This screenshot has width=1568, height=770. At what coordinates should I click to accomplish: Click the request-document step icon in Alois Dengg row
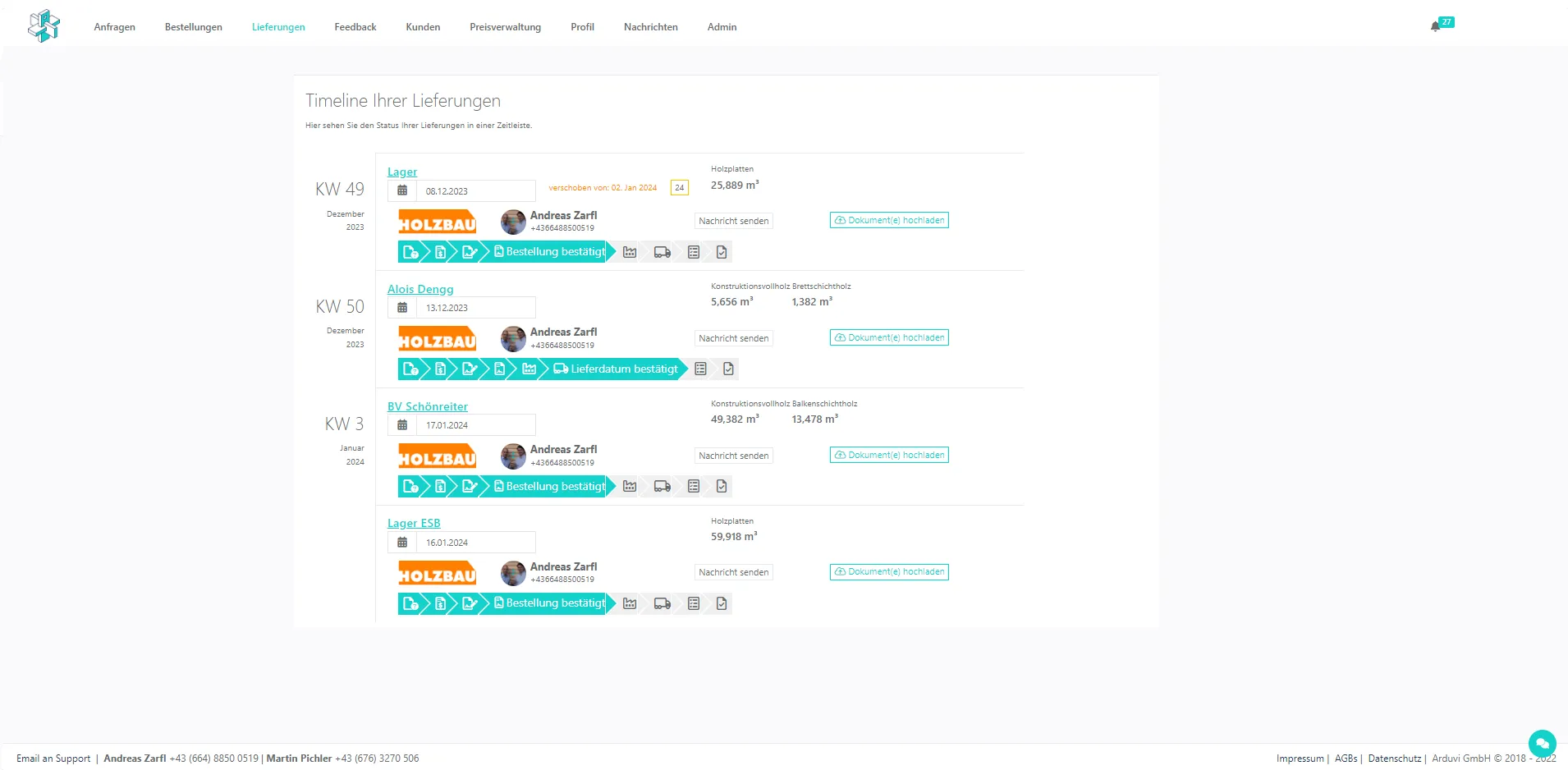pyautogui.click(x=410, y=369)
